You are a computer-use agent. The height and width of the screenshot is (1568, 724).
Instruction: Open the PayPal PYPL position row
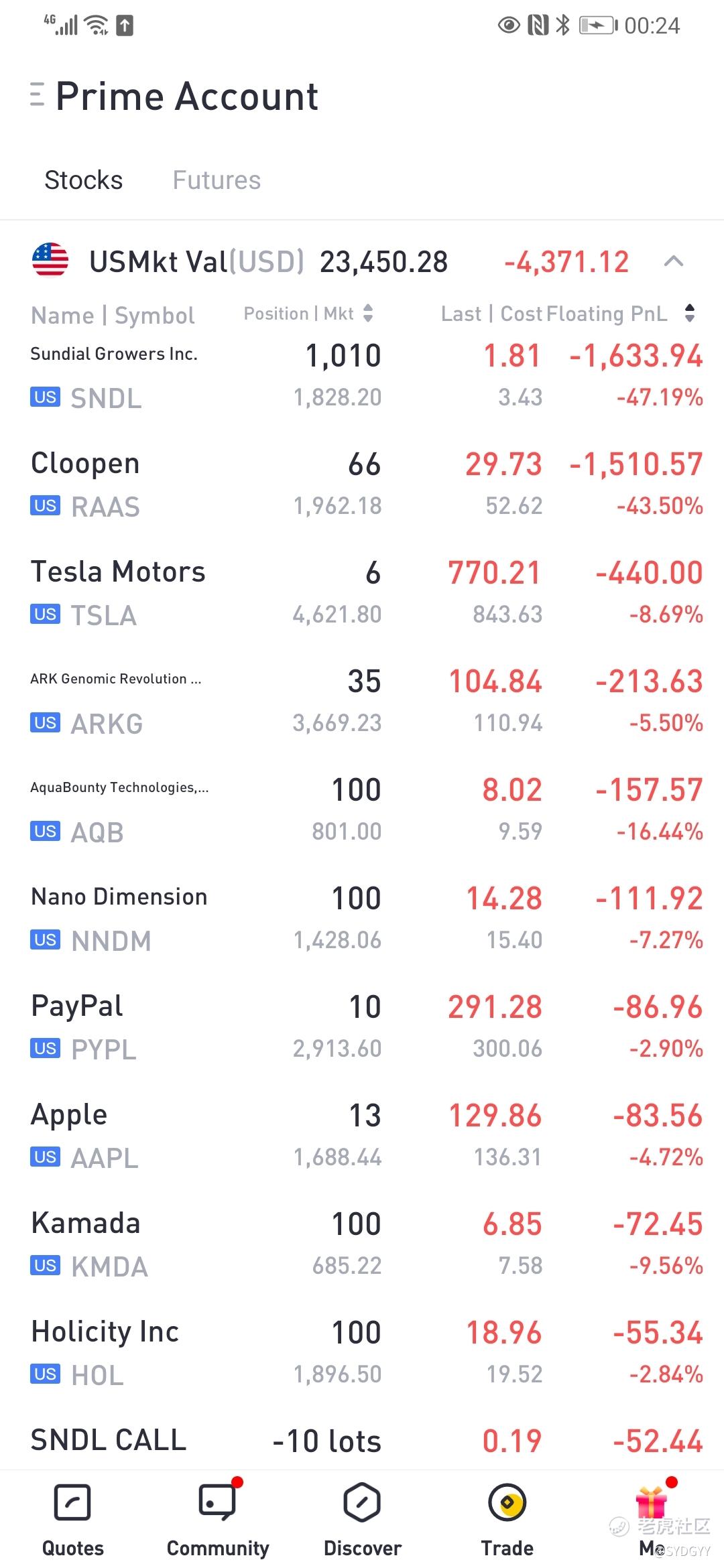362,1028
